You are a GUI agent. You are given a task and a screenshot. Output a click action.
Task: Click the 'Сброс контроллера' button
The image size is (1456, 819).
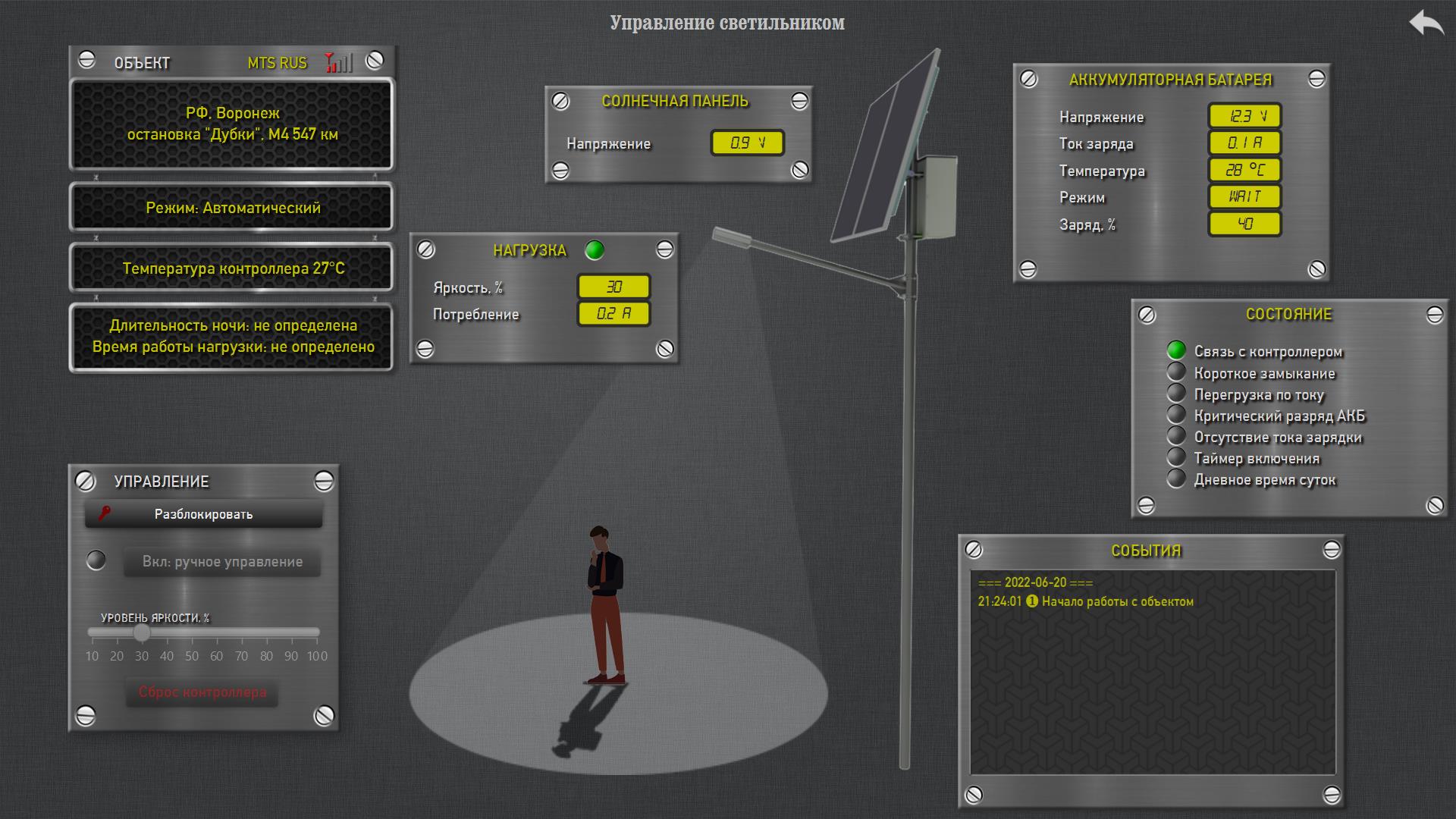pos(202,692)
